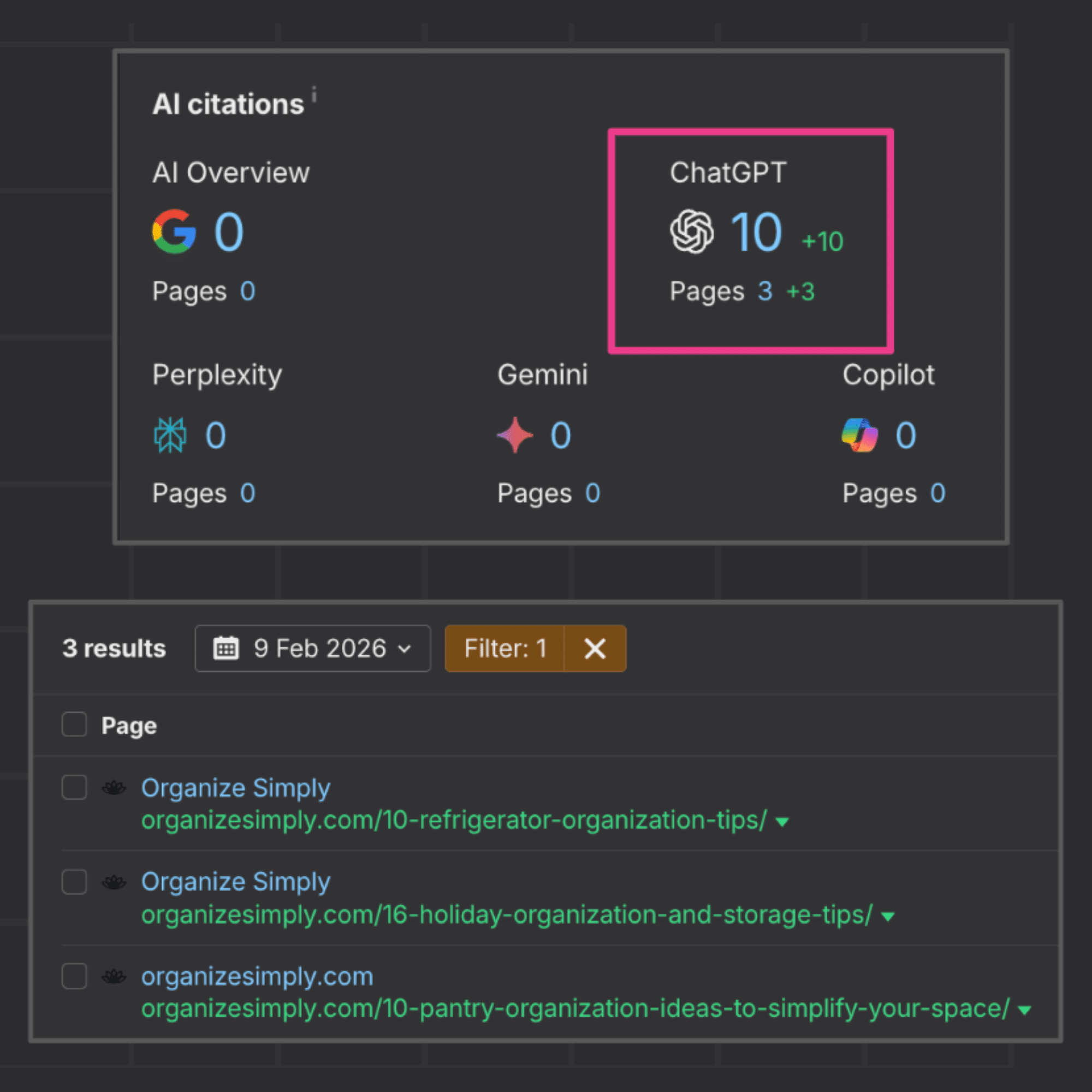Select the pantry organization ideas row checkbox
Image resolution: width=1092 pixels, height=1092 pixels.
tap(74, 976)
